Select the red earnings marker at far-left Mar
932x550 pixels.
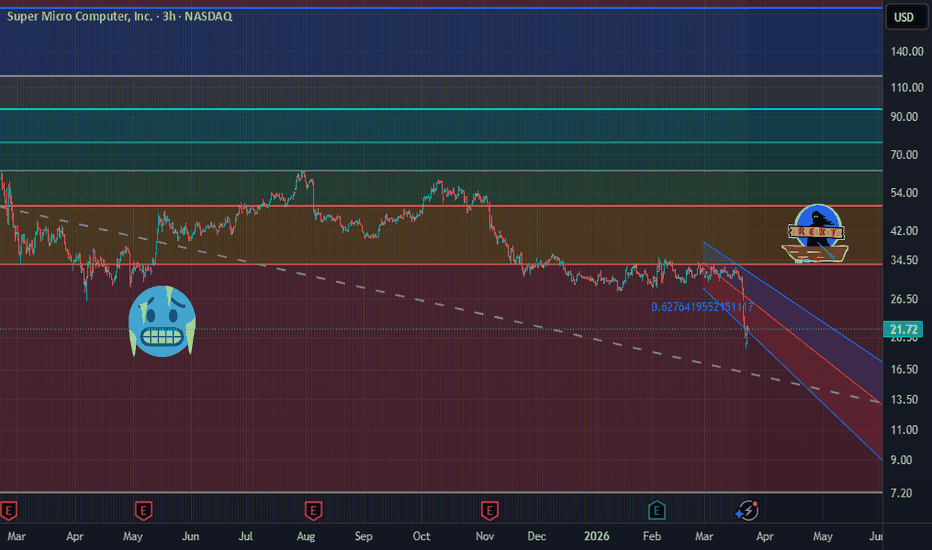tap(10, 510)
